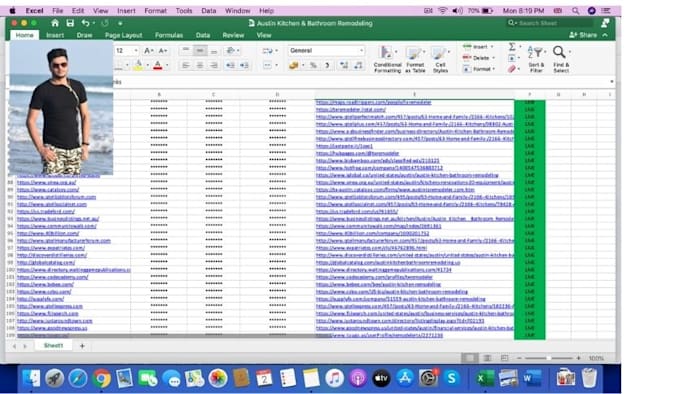Screen dimensions: 680x394
Task: Toggle middle vertical alignment
Action: point(200,51)
